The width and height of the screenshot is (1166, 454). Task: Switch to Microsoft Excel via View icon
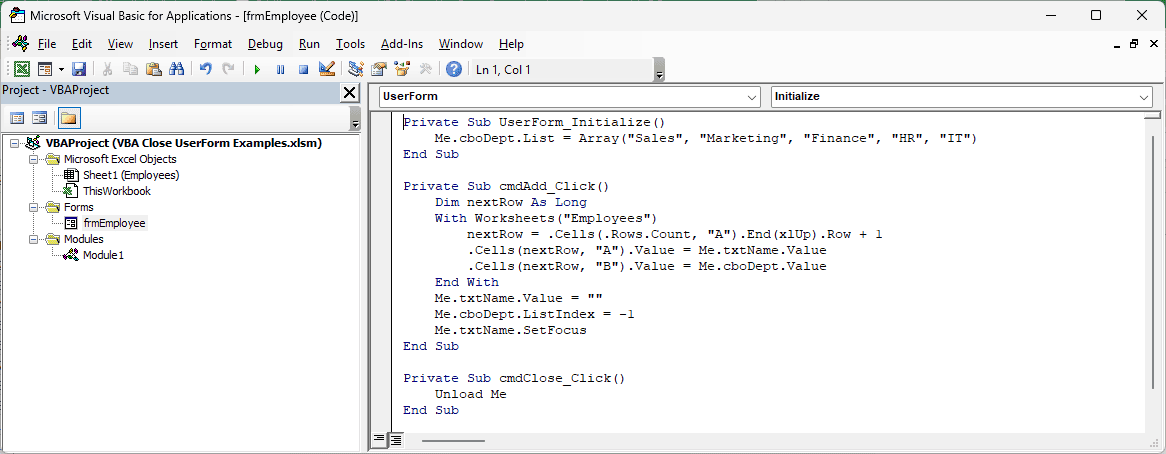pos(22,69)
